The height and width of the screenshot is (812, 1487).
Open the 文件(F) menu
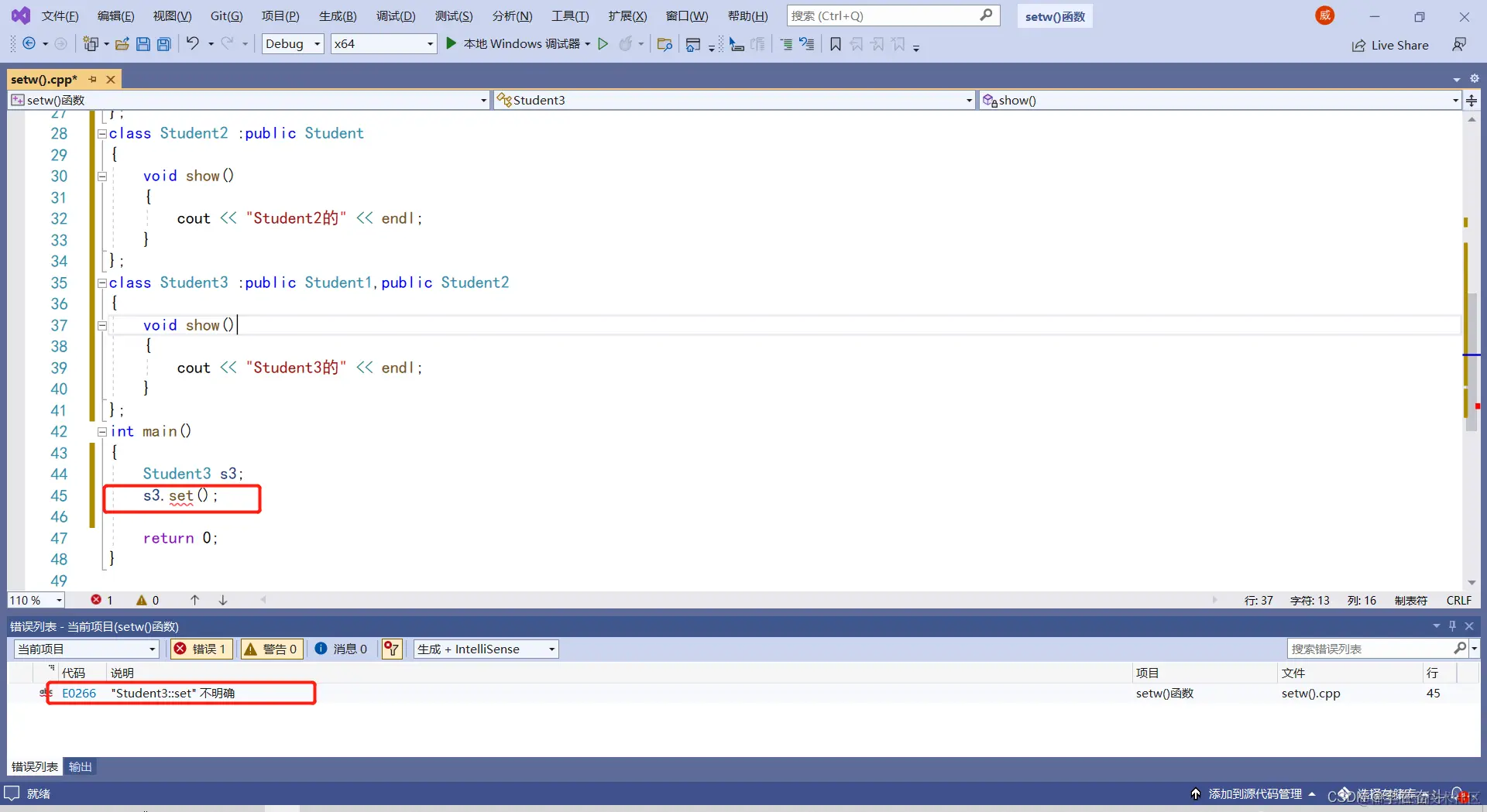tap(60, 15)
